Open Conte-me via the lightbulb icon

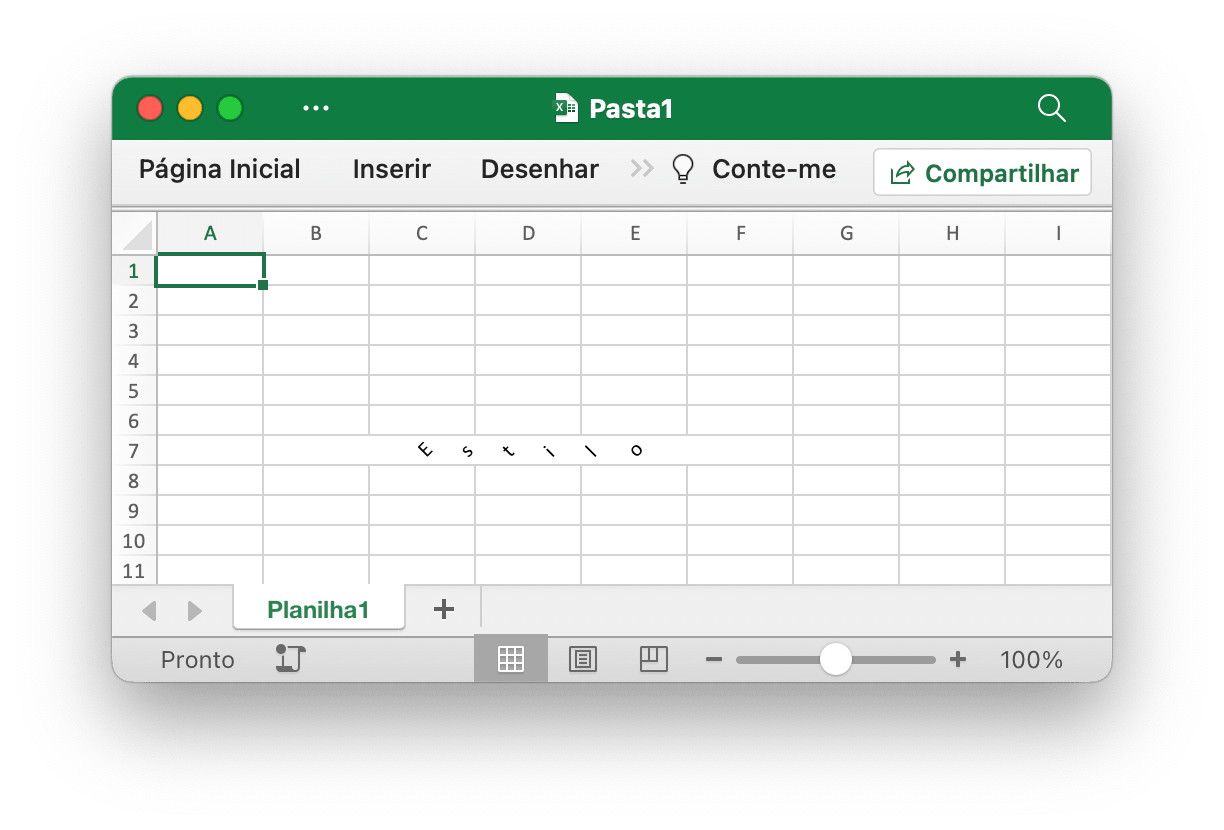tap(683, 168)
